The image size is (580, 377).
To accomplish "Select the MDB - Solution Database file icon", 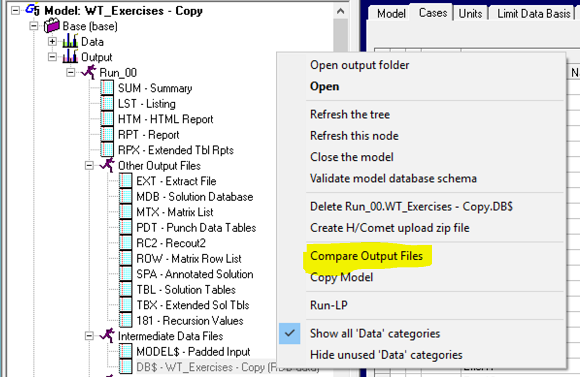I will pos(125,196).
